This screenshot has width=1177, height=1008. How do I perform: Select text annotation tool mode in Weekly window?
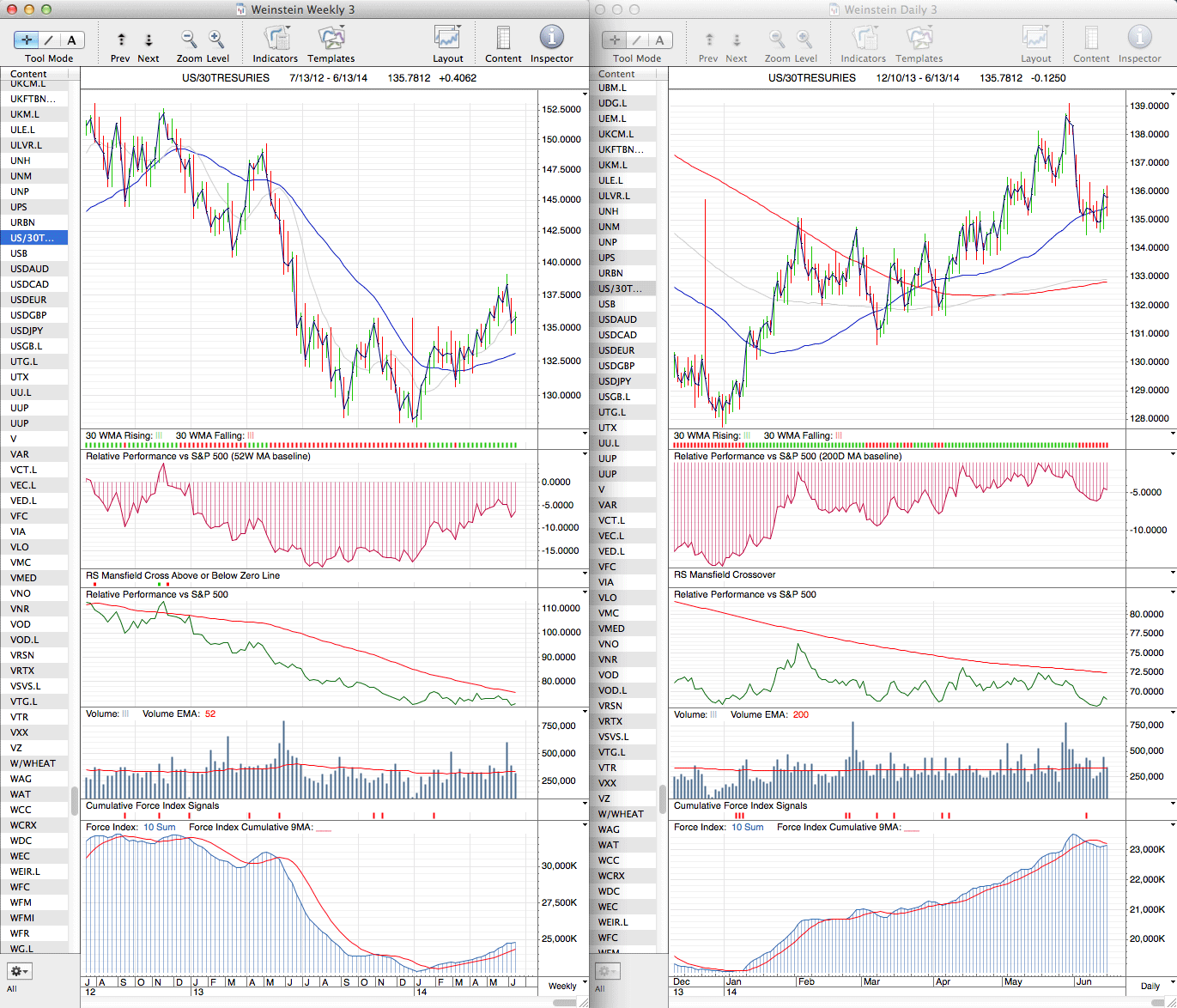tap(71, 39)
